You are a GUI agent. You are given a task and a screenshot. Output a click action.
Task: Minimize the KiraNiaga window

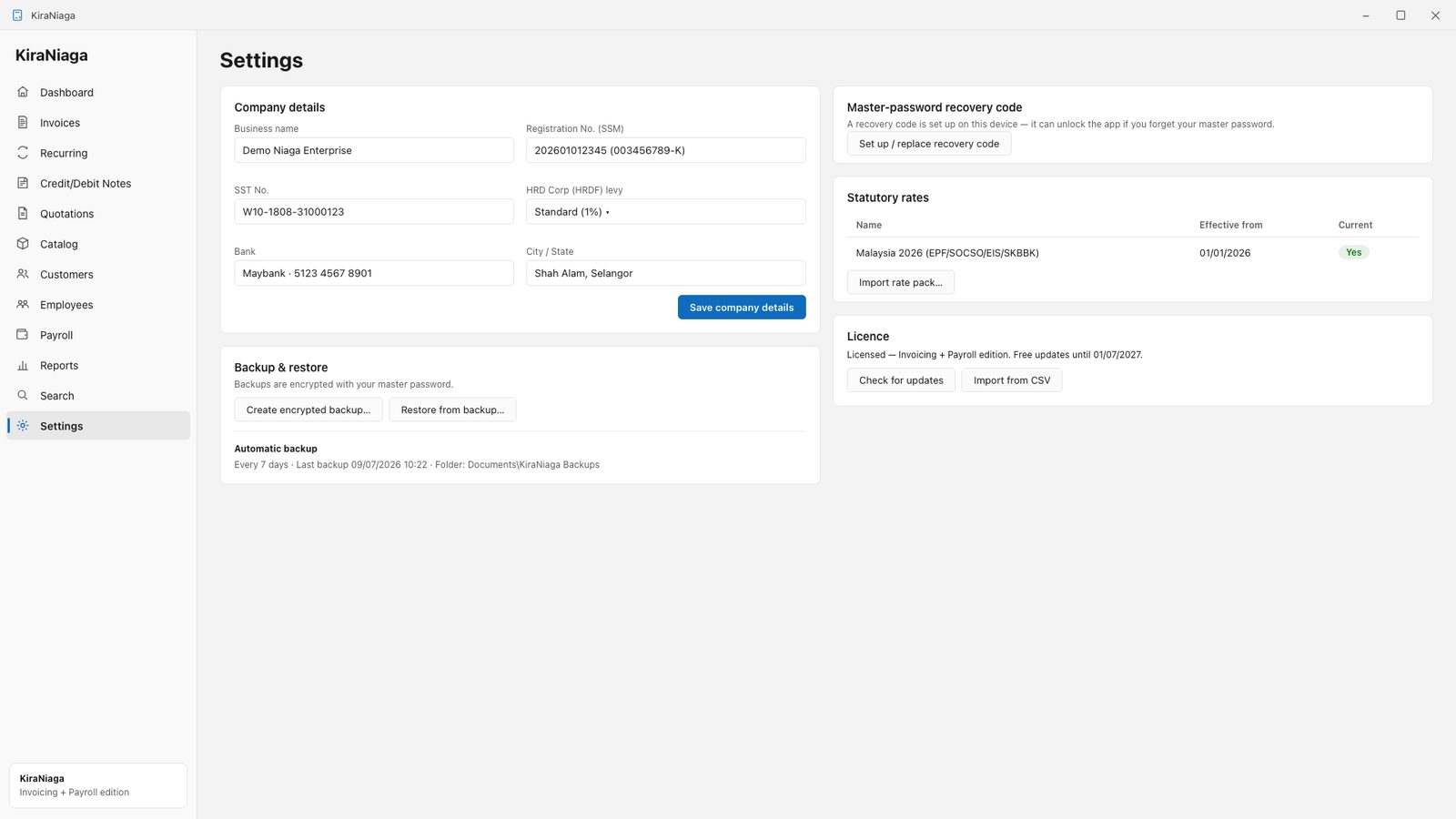[1366, 15]
